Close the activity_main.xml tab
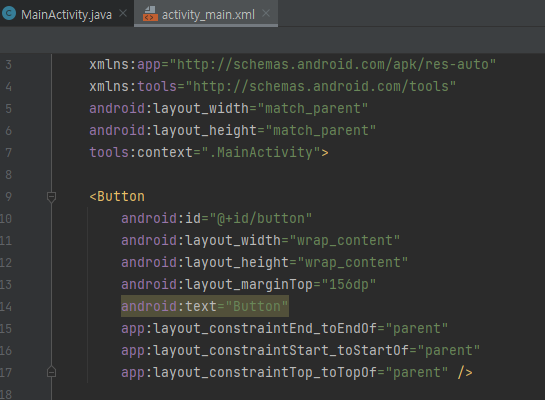Screen dimensions: 545x400 266,14
